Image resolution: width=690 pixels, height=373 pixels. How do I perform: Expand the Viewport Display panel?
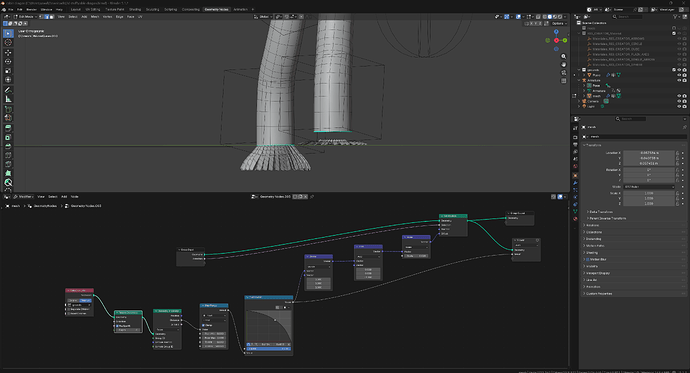(x=597, y=273)
